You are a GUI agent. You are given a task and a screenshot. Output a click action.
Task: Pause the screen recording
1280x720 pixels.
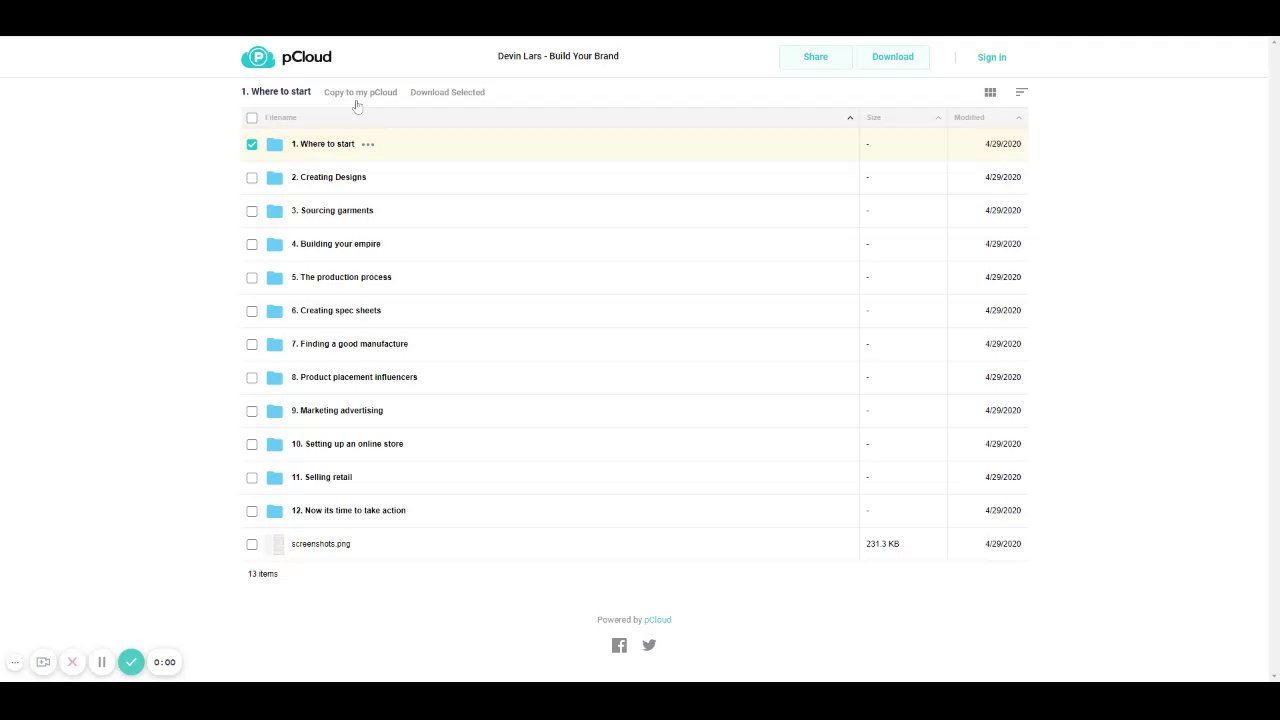point(101,662)
